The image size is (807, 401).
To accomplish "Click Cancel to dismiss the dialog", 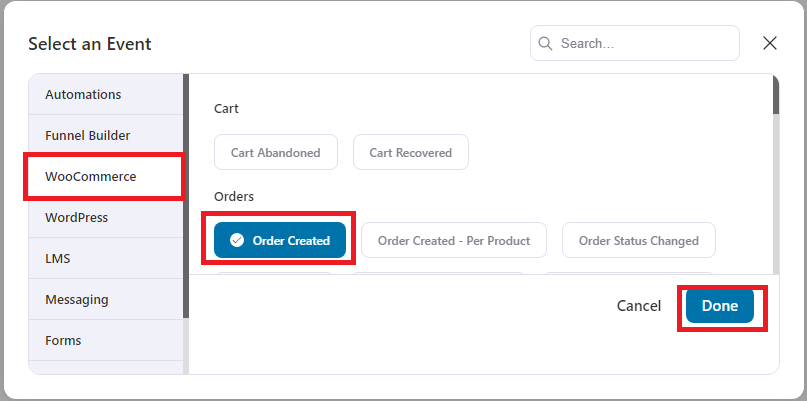I will [x=639, y=306].
